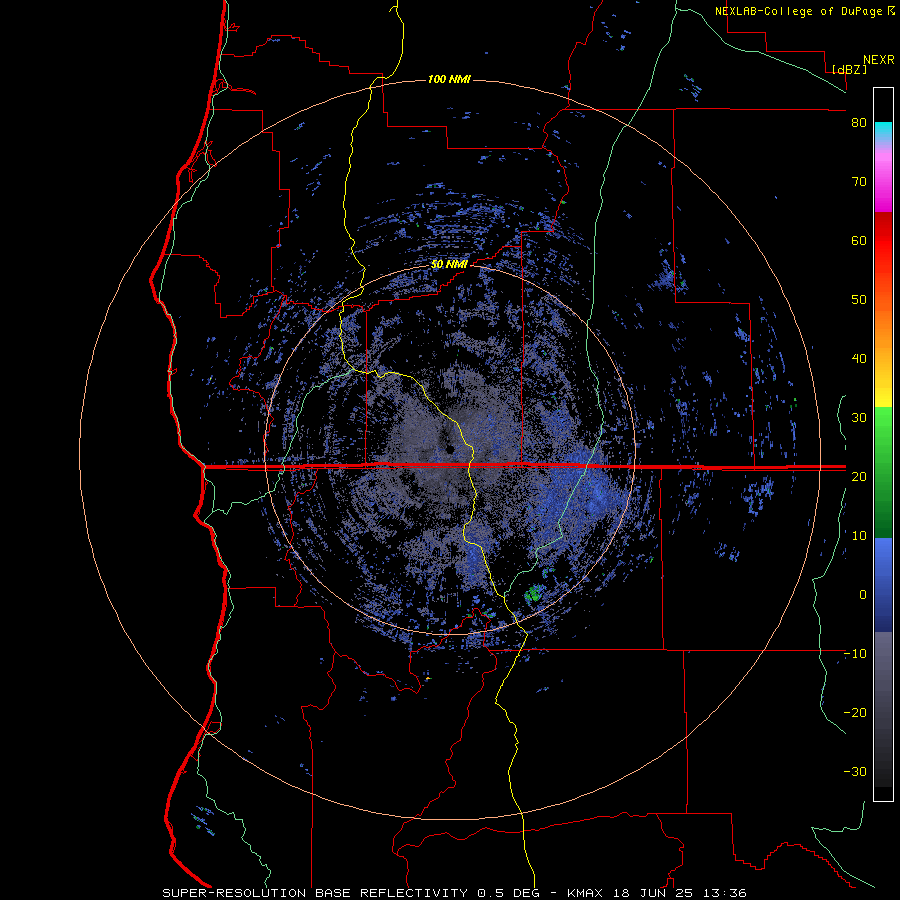Click the -30 value on the dBZ scale
The image size is (900, 900).
[855, 771]
